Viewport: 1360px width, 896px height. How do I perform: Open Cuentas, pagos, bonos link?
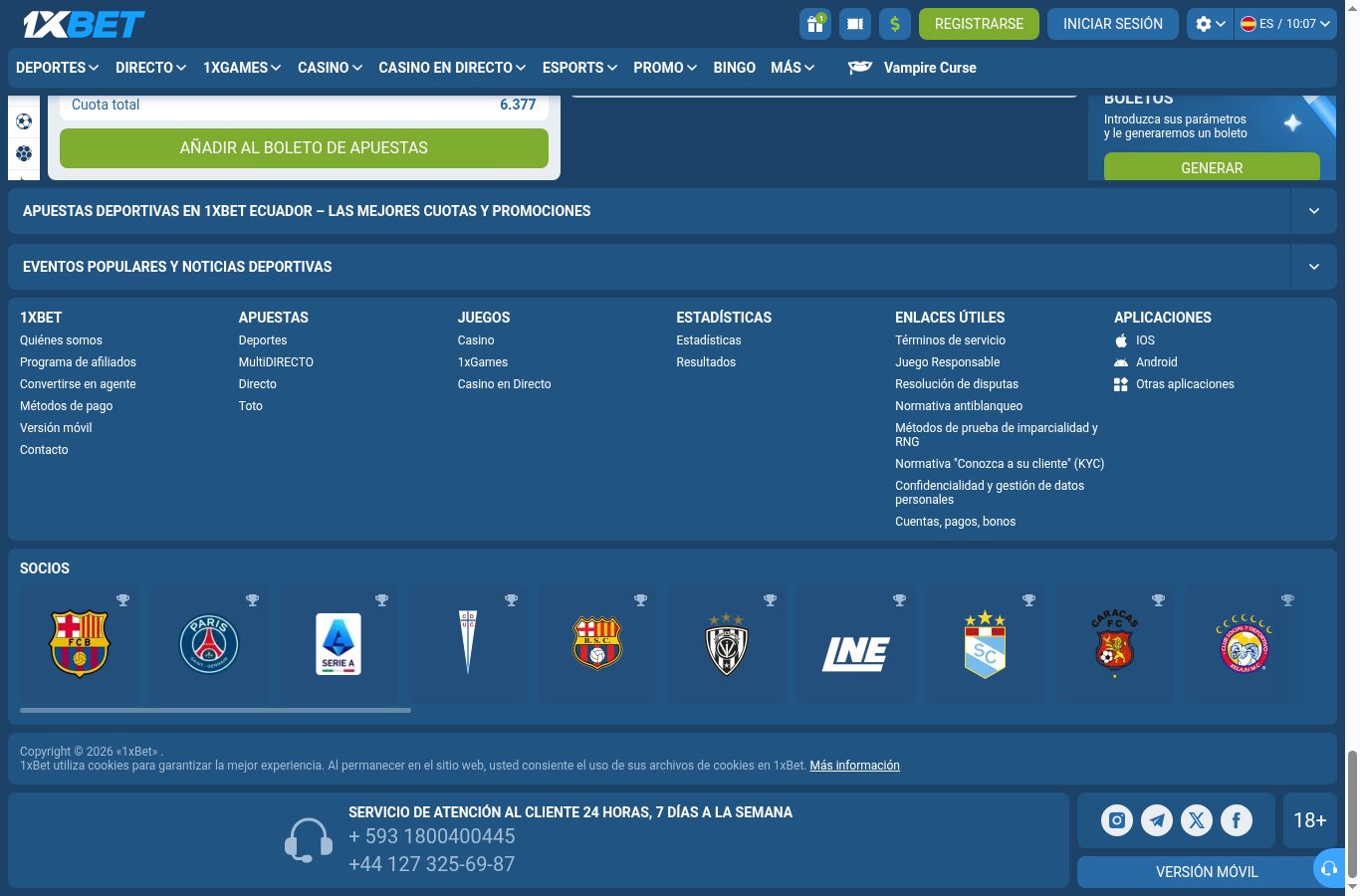[x=955, y=522]
